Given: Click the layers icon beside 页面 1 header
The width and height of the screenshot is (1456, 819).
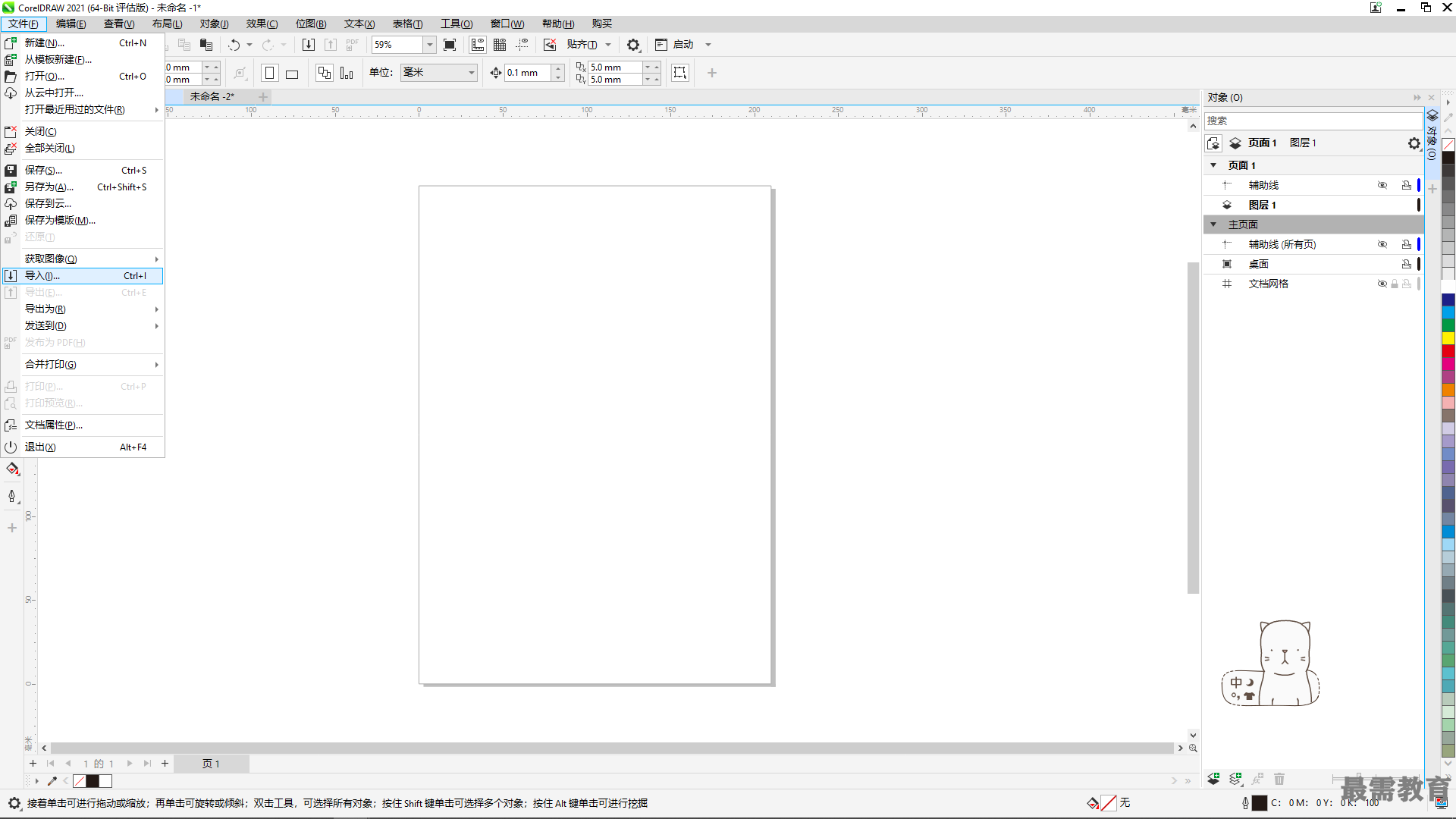Looking at the screenshot, I should (1235, 143).
